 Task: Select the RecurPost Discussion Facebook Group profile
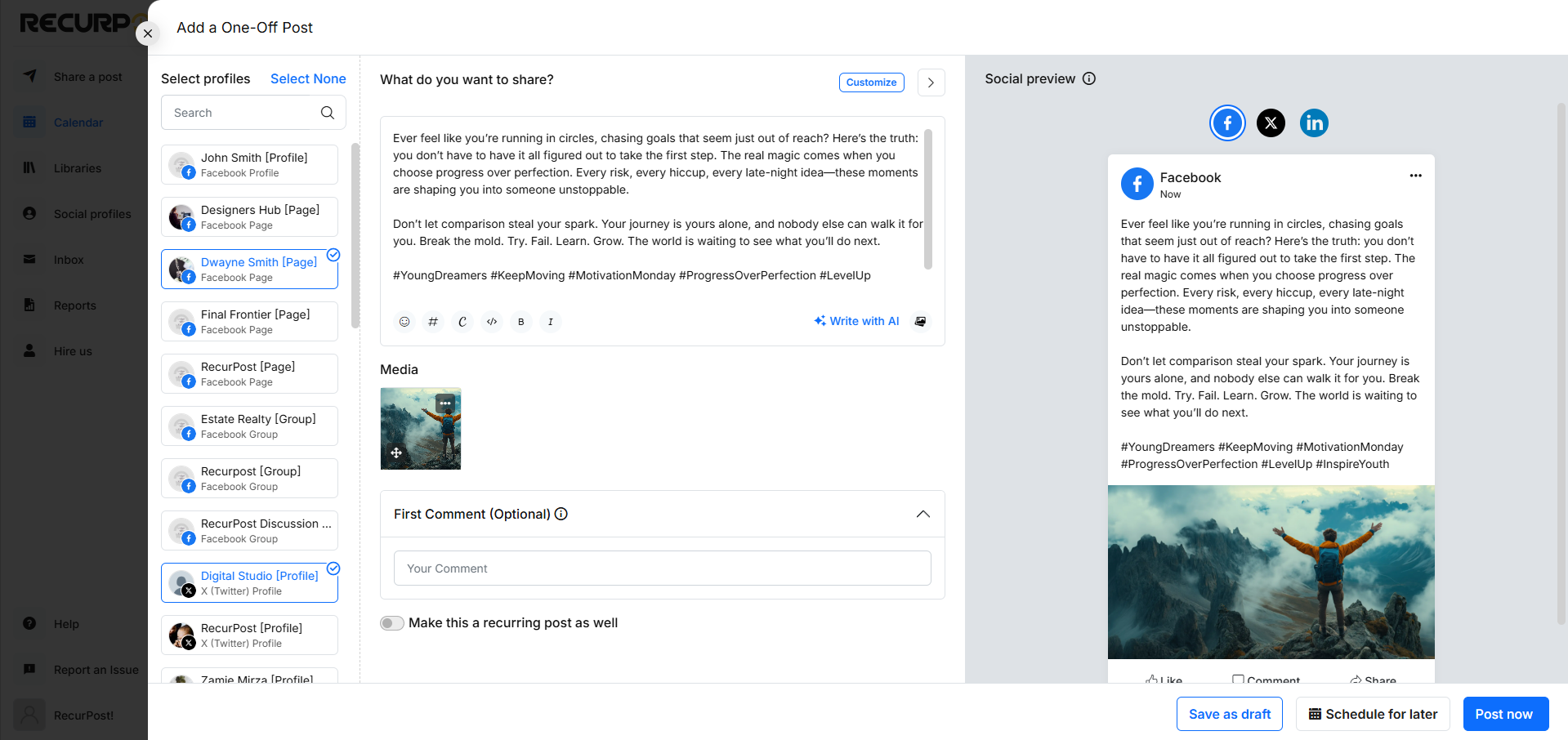[x=249, y=531]
